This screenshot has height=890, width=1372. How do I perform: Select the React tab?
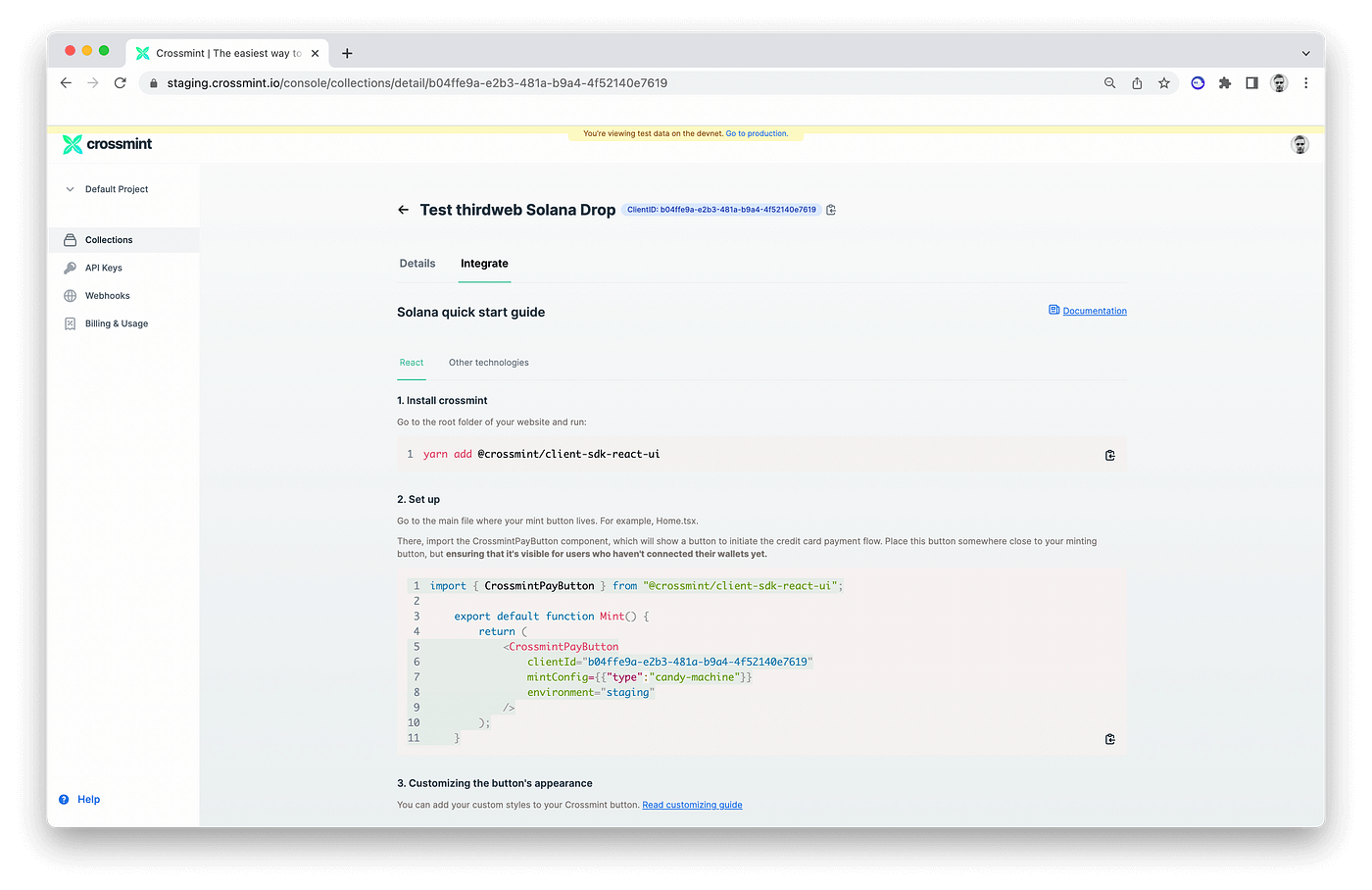pyautogui.click(x=412, y=363)
